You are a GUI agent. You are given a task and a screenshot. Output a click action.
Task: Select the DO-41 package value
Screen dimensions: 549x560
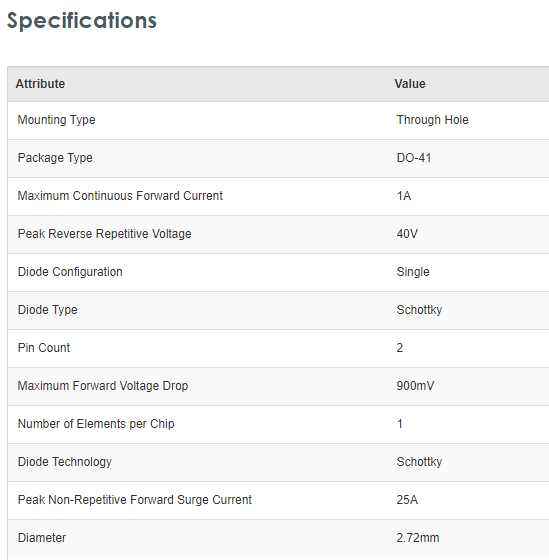point(414,158)
